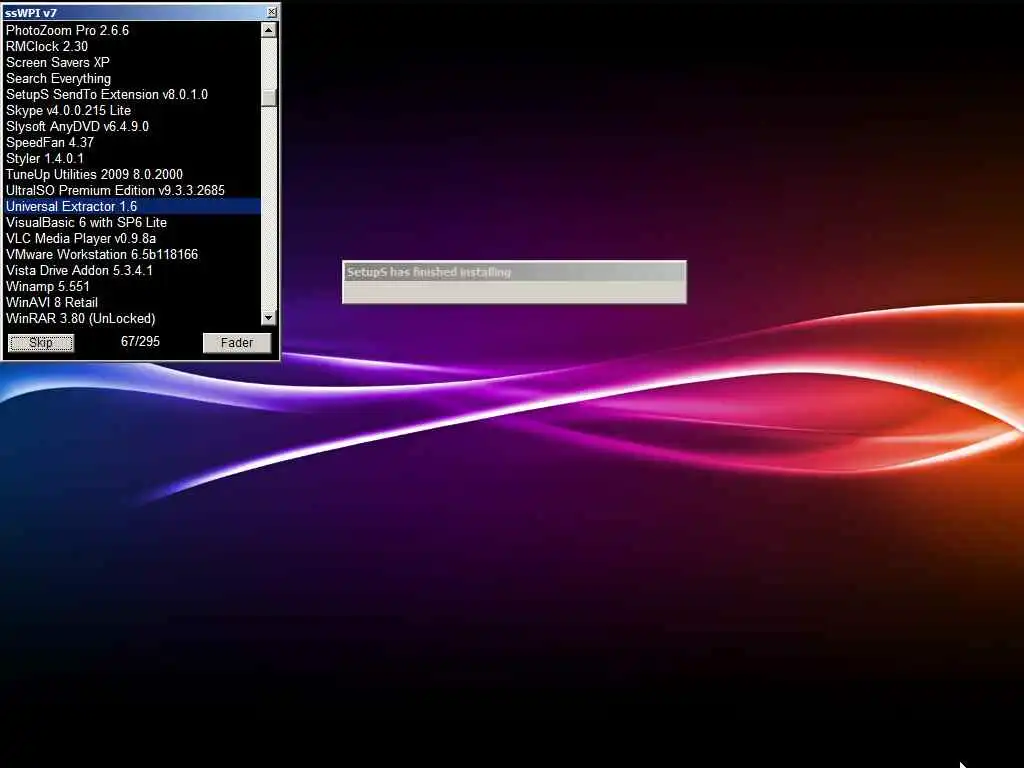Click the SetupS has finished installing popup
Viewport: 1024px width, 768px height.
pos(514,282)
